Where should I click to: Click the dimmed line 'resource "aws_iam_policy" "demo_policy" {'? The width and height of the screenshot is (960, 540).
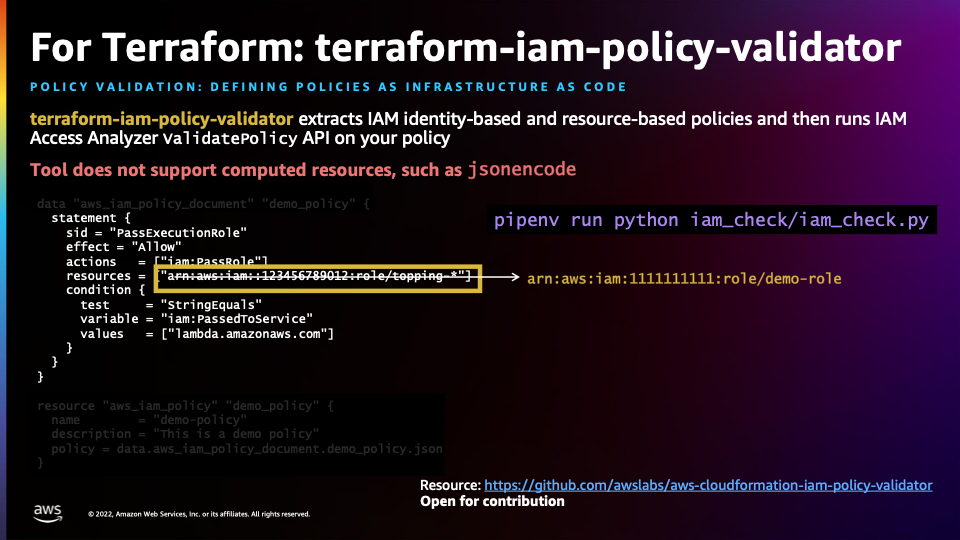(x=186, y=406)
